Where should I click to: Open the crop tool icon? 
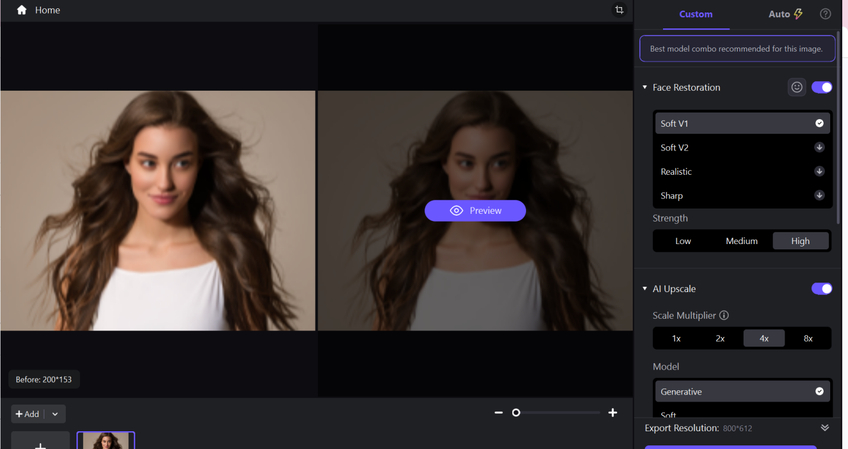pyautogui.click(x=619, y=10)
